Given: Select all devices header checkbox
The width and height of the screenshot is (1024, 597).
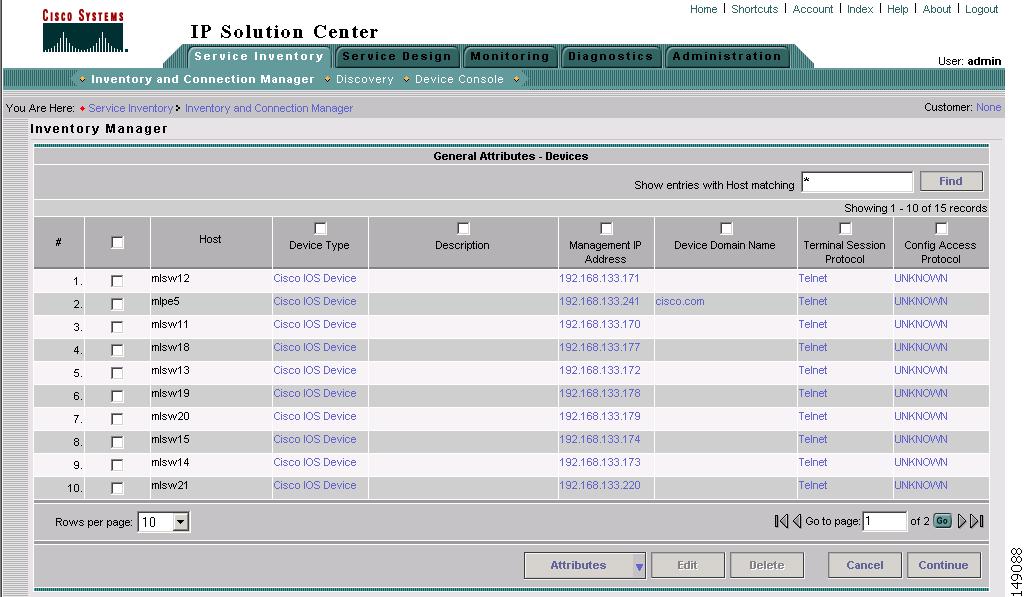Looking at the screenshot, I should (x=118, y=242).
